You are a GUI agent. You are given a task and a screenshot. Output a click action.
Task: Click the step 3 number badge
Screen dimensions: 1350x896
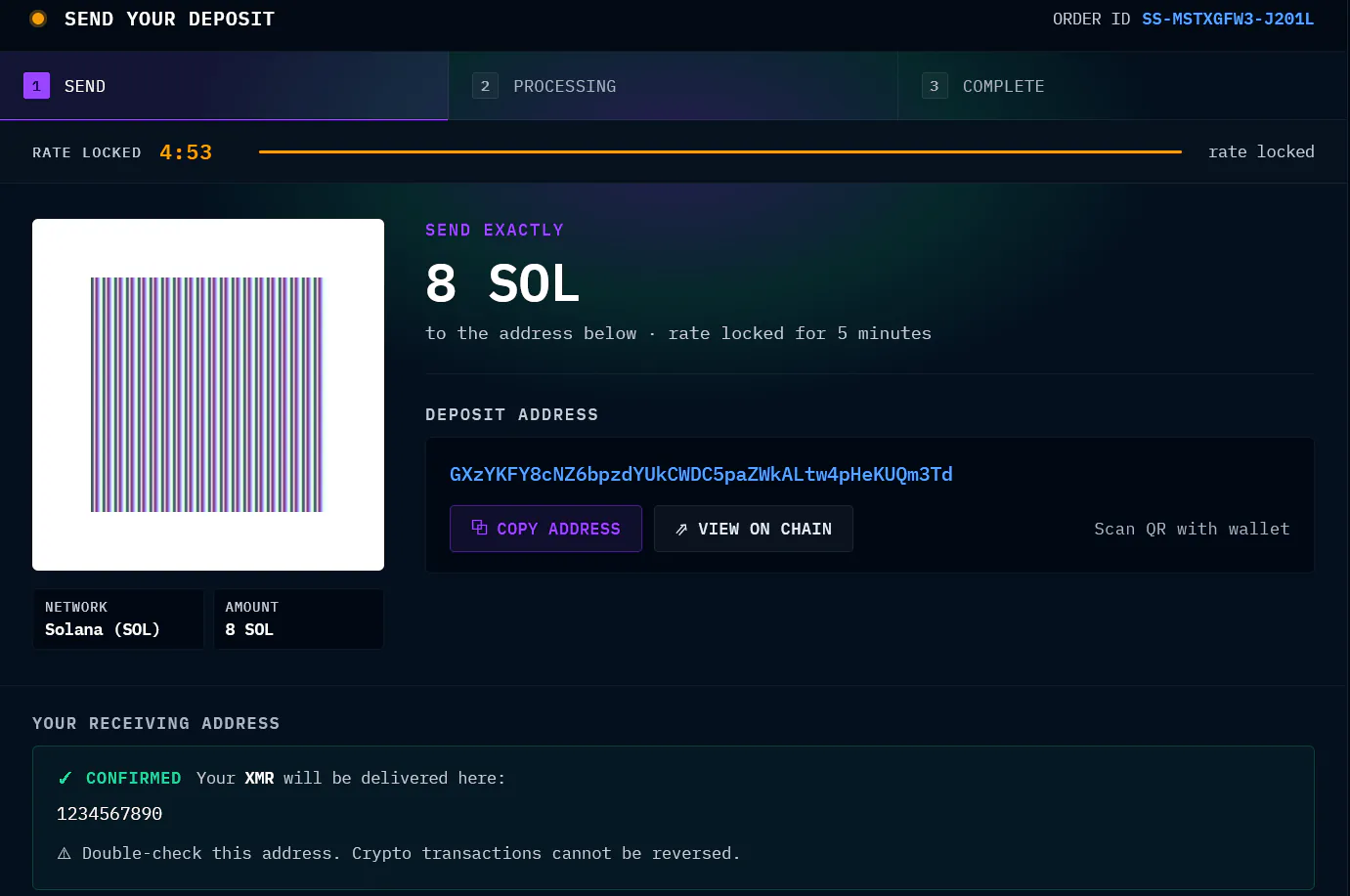pos(935,86)
